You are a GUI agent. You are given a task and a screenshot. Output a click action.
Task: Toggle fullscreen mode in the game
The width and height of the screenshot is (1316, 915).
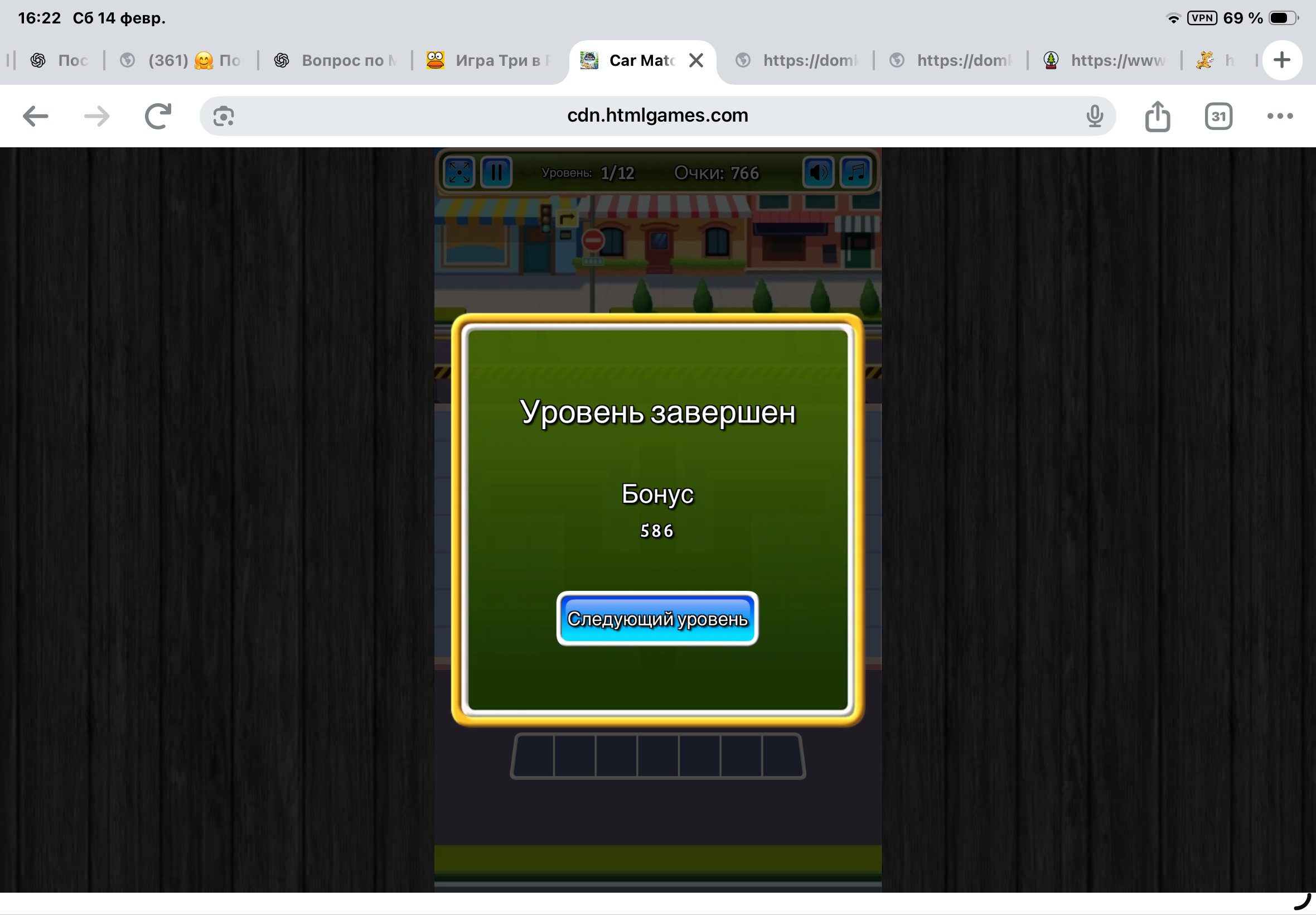point(459,172)
